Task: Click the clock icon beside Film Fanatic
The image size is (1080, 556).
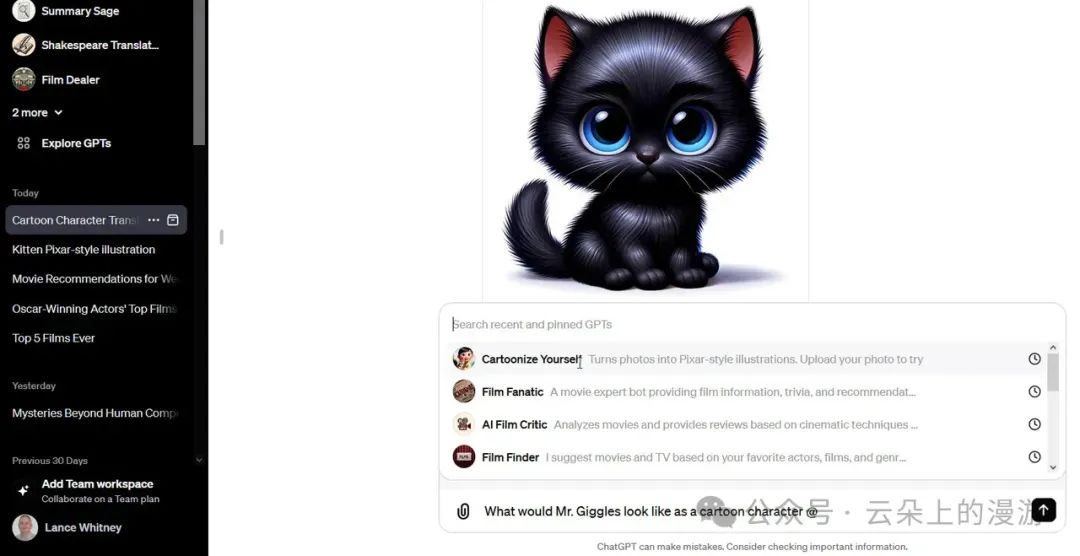Action: tap(1035, 391)
